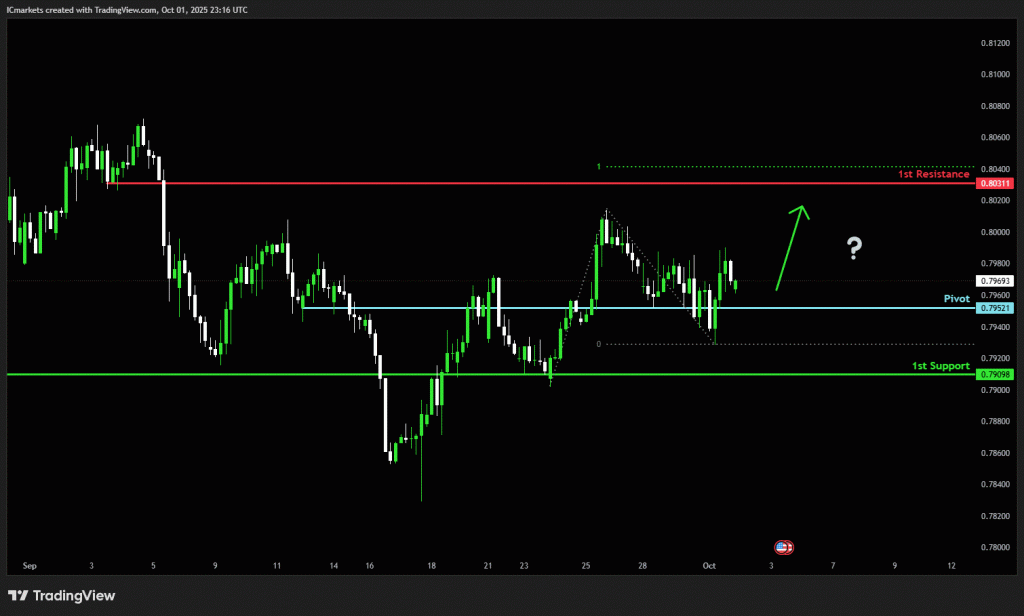Image resolution: width=1024 pixels, height=616 pixels.
Task: Click the green upward arrow drawing
Action: click(x=791, y=245)
